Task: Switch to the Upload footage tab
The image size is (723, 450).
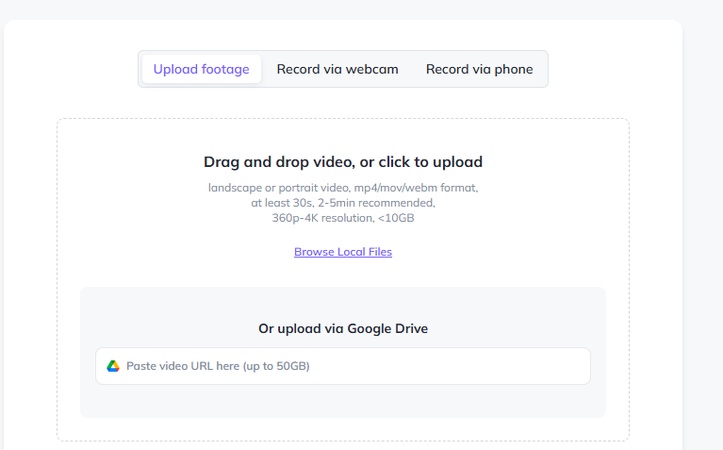Action: (201, 69)
